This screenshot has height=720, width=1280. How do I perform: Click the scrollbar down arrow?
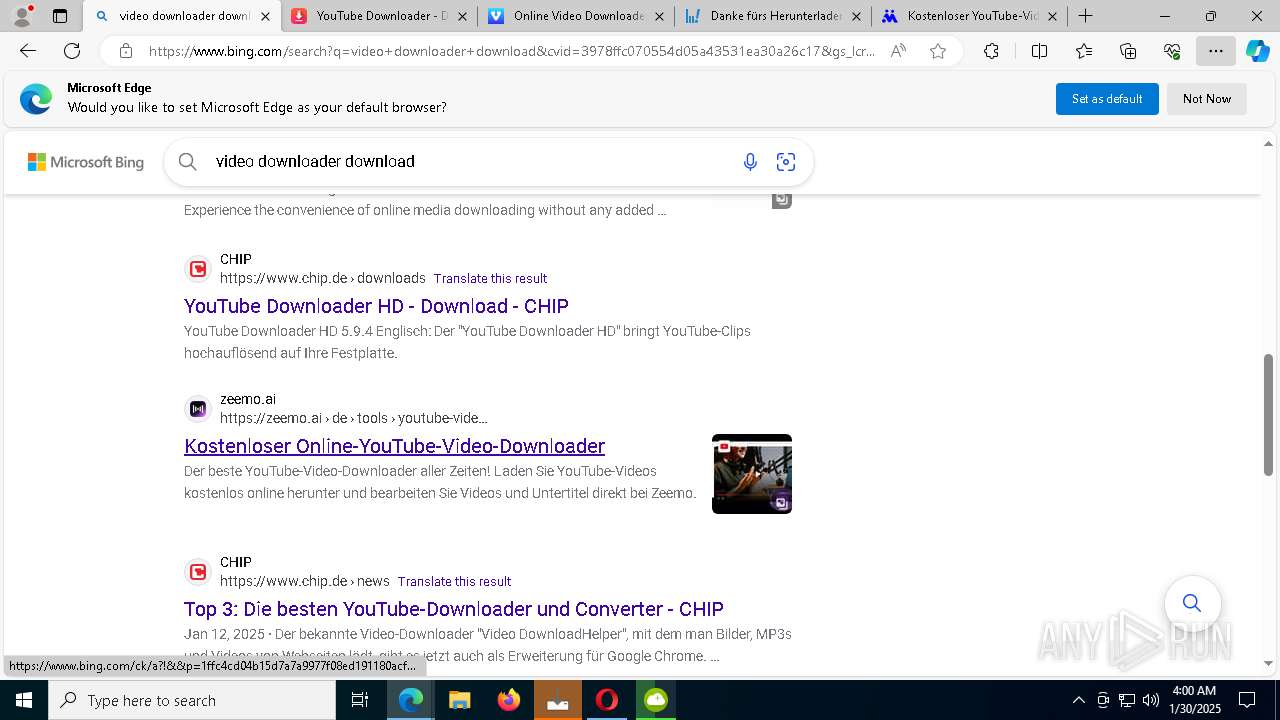pos(1269,663)
